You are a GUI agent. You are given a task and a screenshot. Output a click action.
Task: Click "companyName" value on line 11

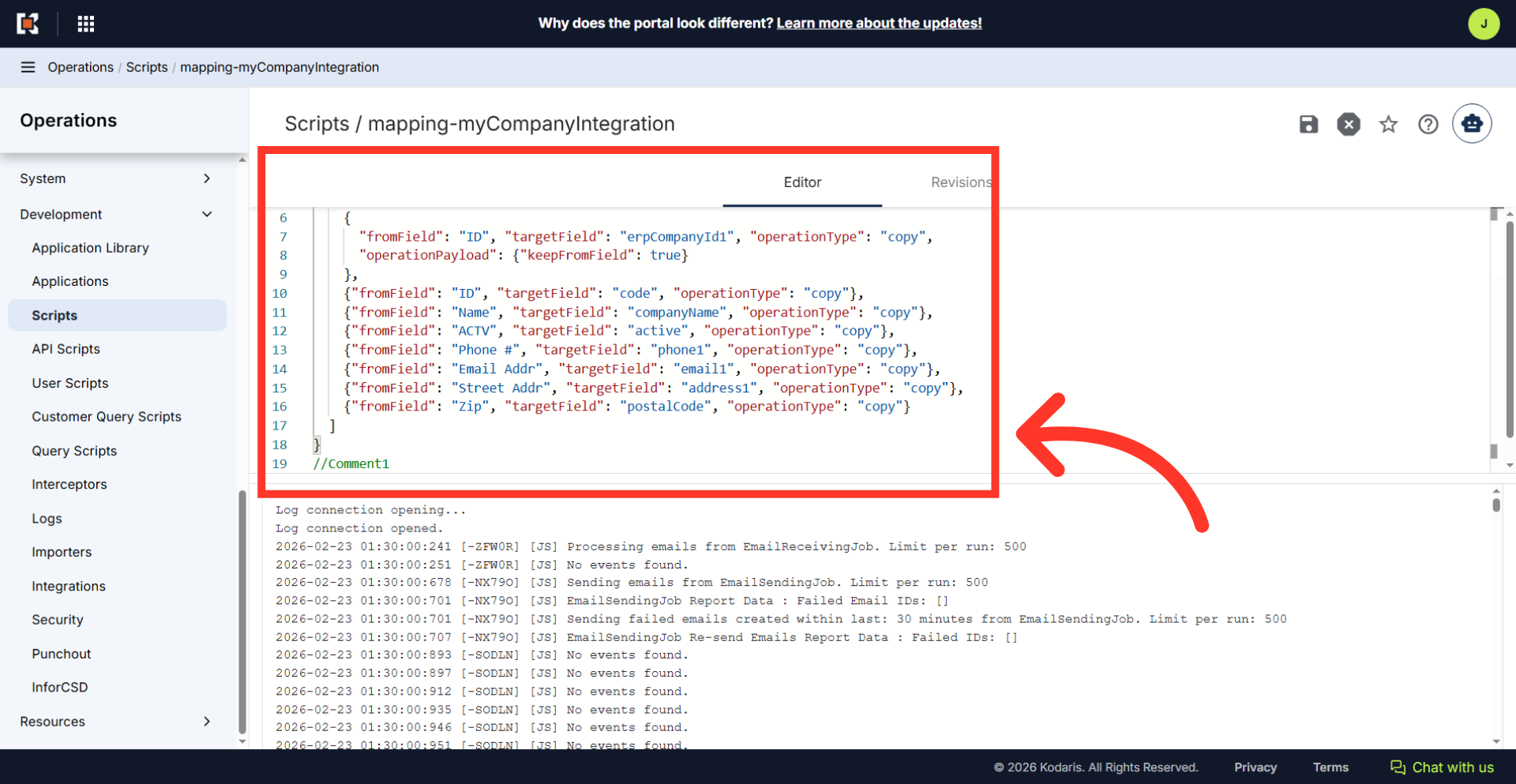[x=677, y=313]
